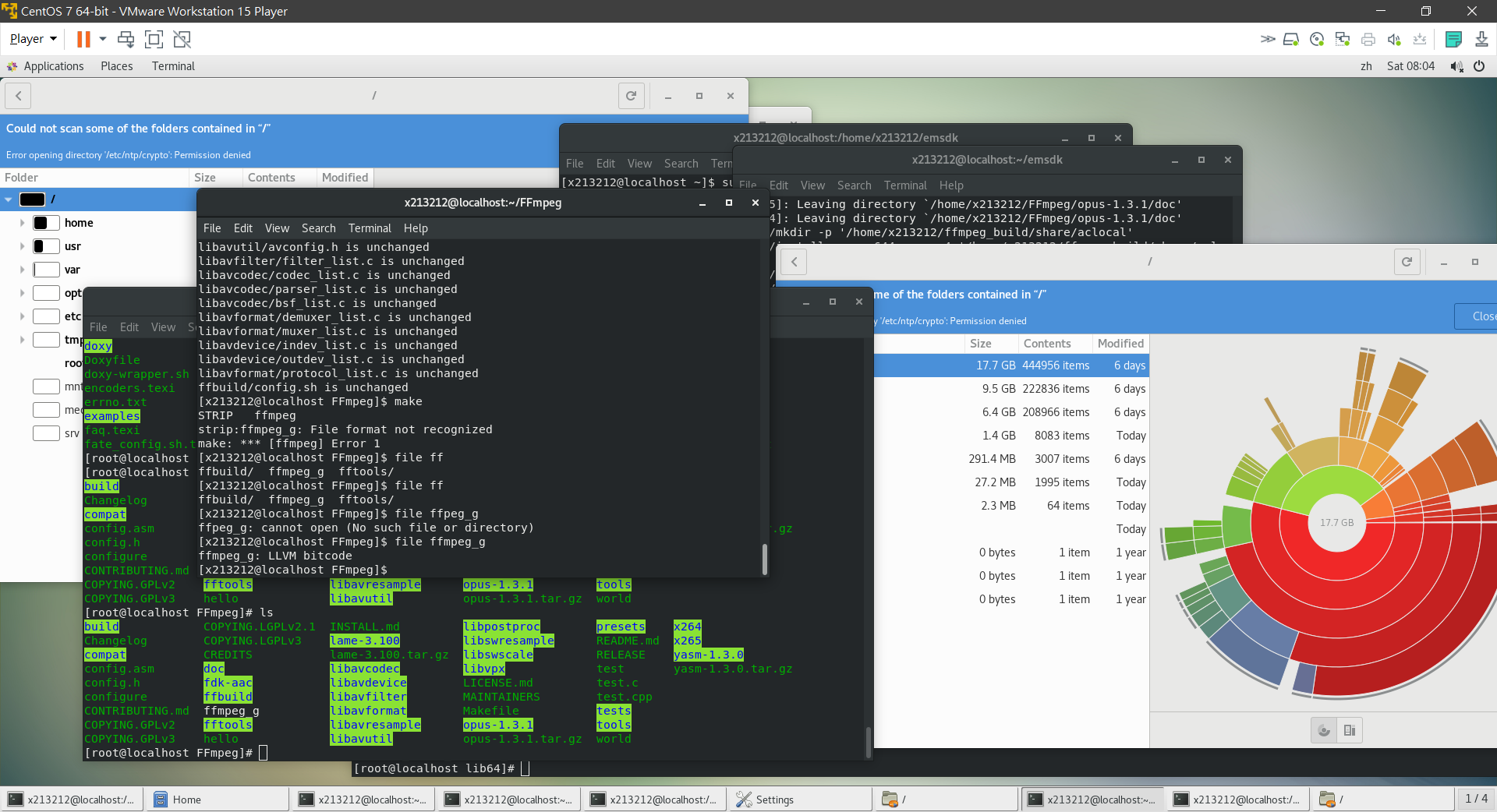Image resolution: width=1497 pixels, height=812 pixels.
Task: Reload scan in the folder-tree disk analyzer window
Action: [632, 96]
